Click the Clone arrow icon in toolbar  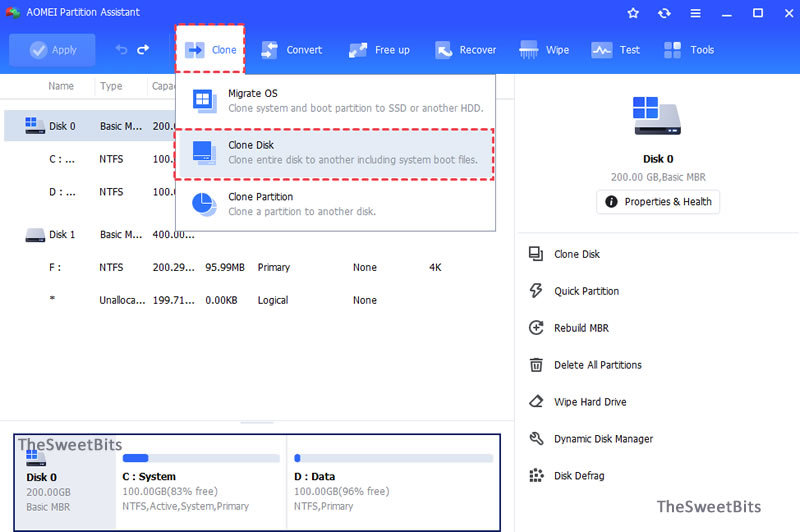pyautogui.click(x=194, y=50)
